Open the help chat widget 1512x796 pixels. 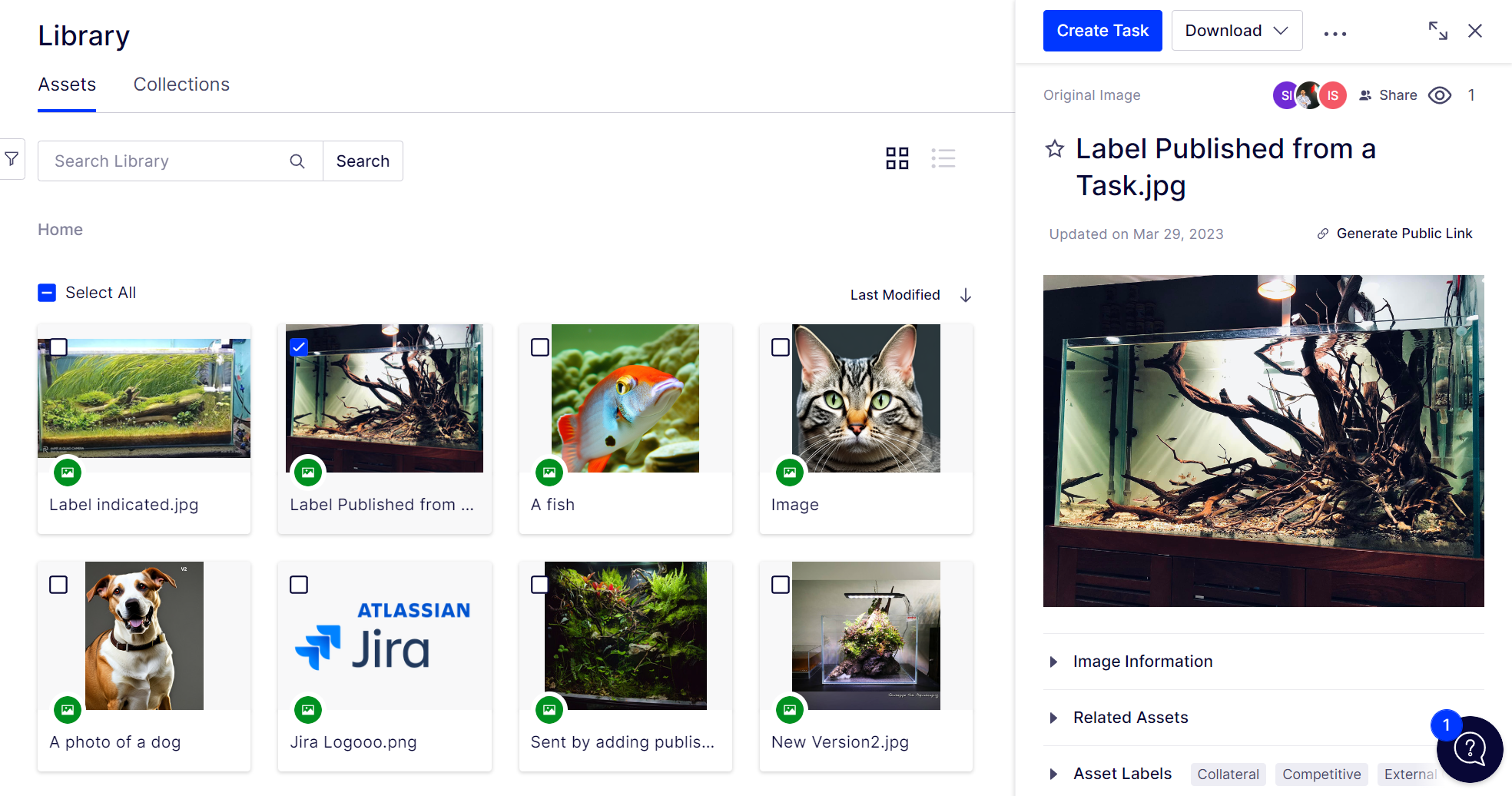tap(1470, 748)
